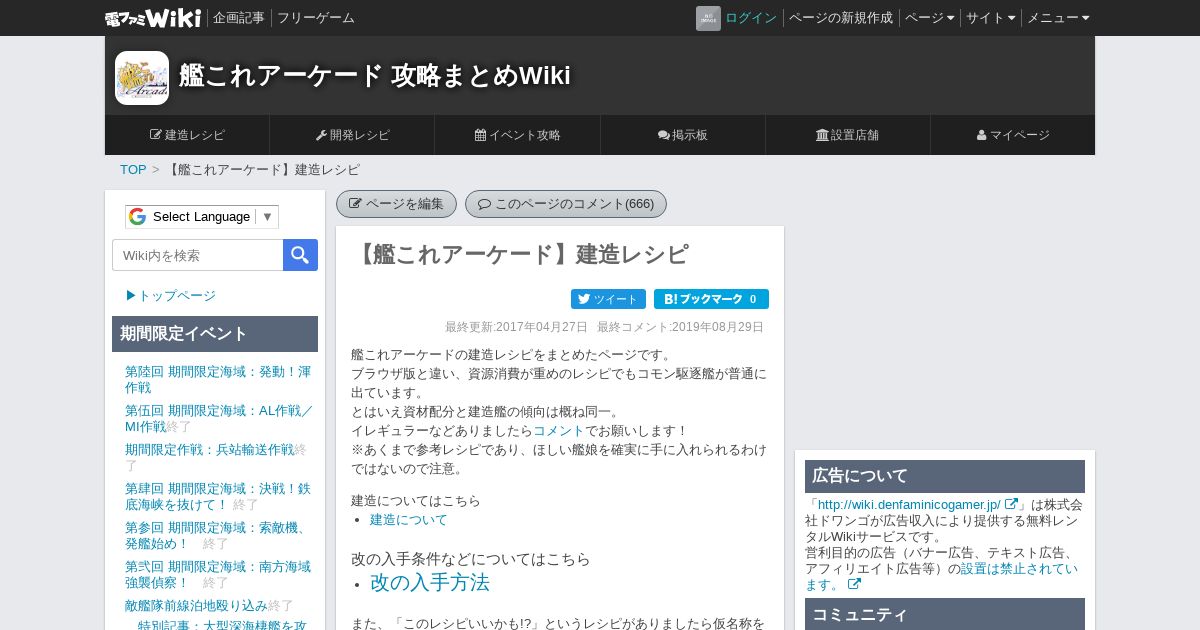Image resolution: width=1200 pixels, height=630 pixels.
Task: Click the 期間限定イベント sidebar heading
Action: (x=215, y=334)
